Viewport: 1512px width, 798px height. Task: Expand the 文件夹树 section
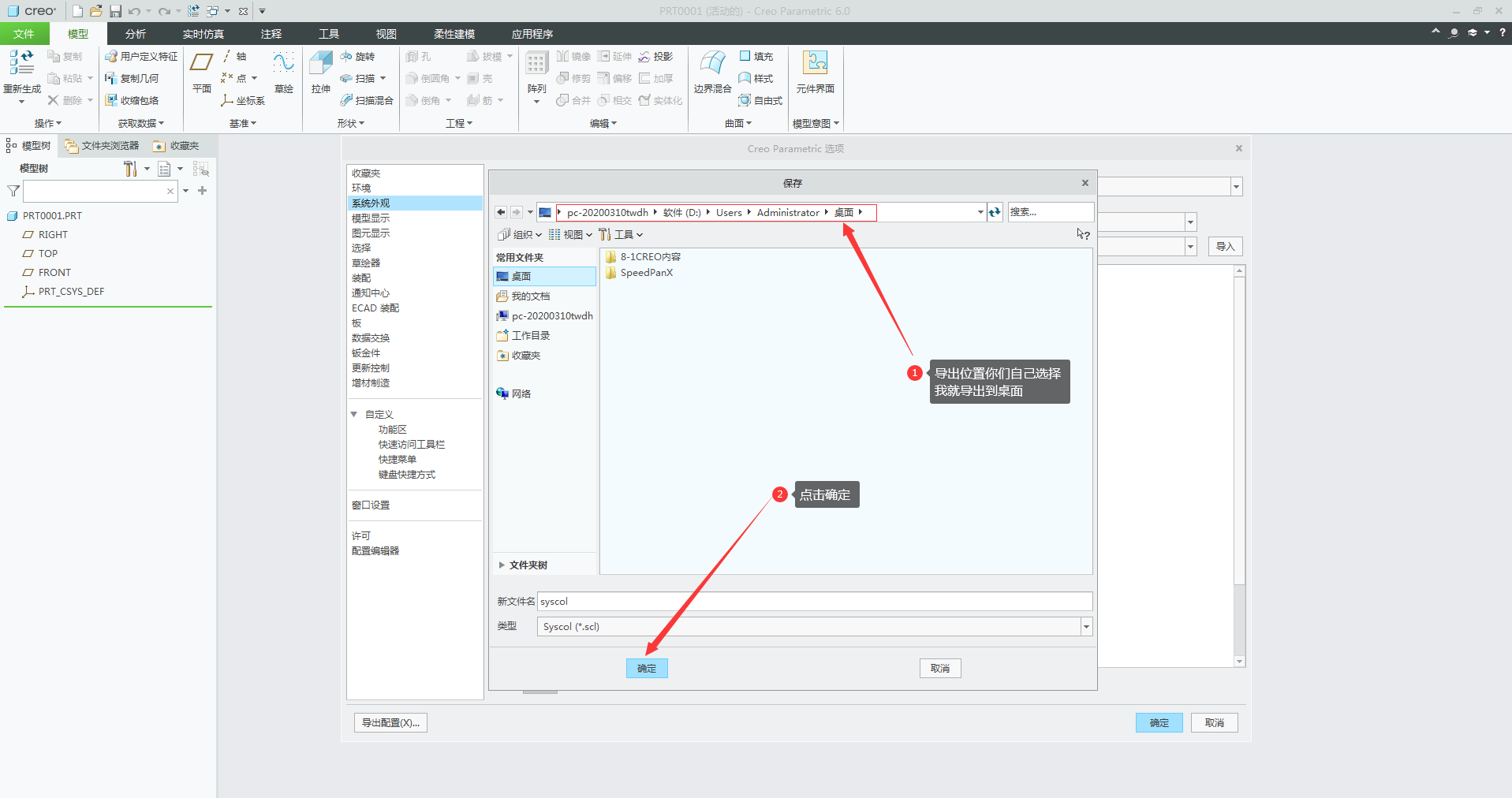click(x=502, y=565)
